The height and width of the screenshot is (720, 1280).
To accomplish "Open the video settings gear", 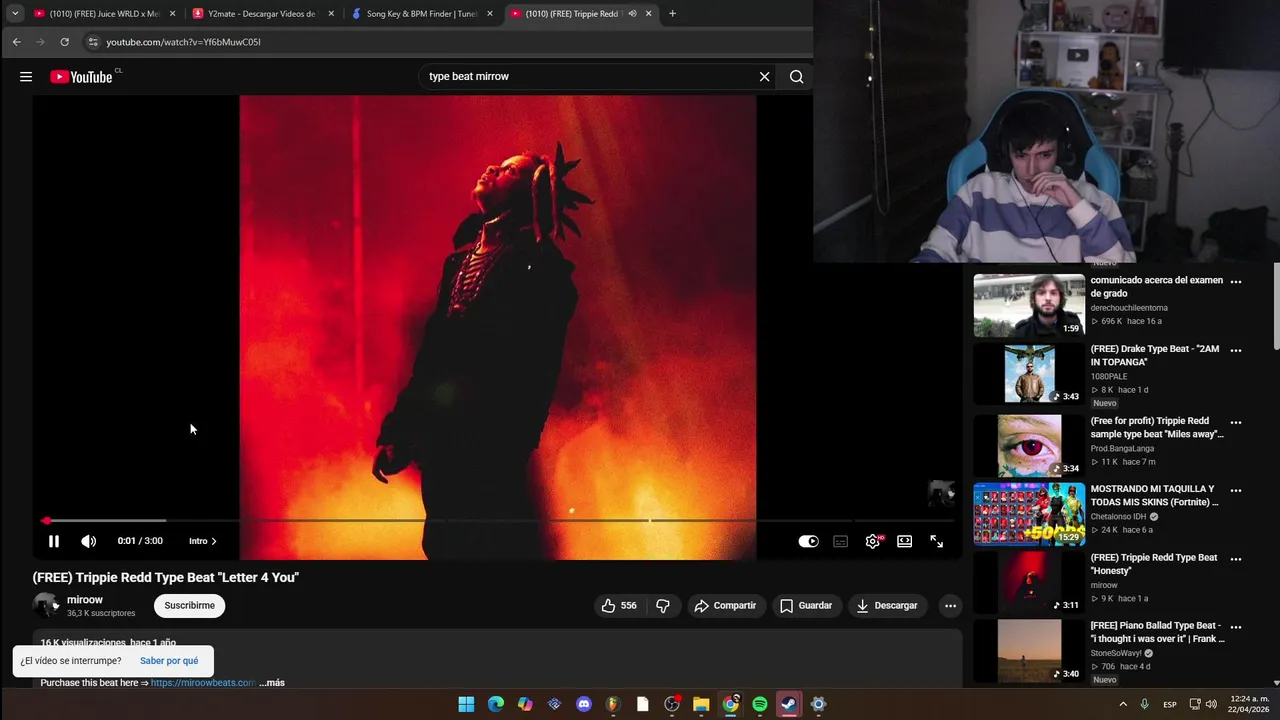I will [873, 541].
